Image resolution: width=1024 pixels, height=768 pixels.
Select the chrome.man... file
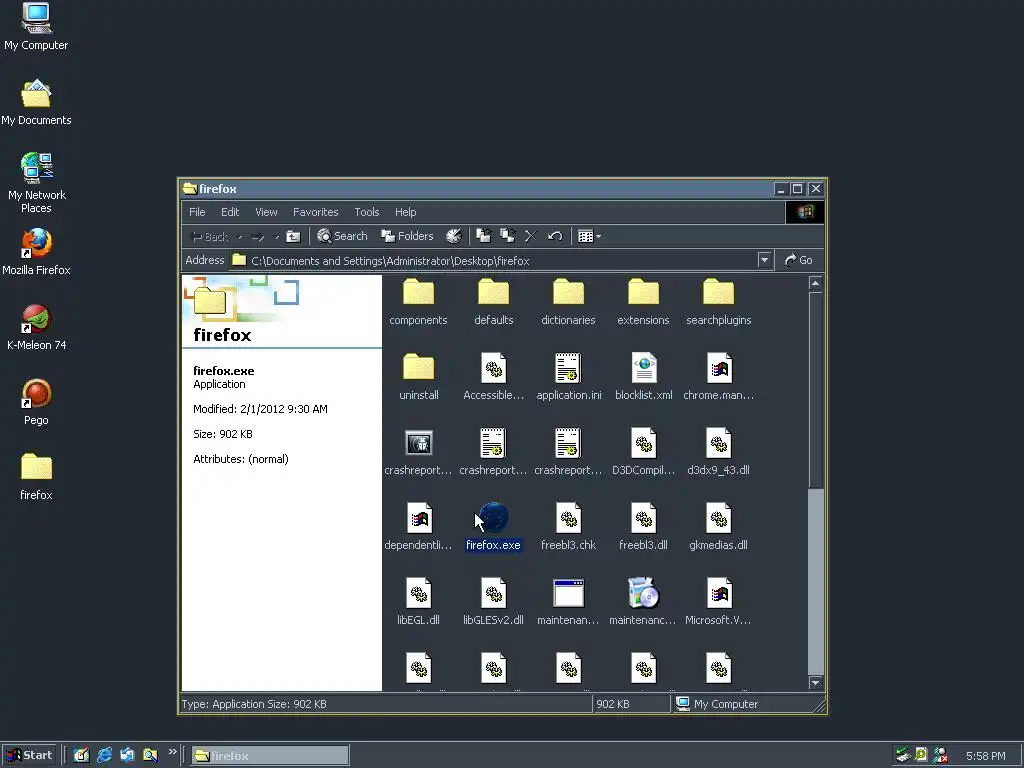point(718,377)
